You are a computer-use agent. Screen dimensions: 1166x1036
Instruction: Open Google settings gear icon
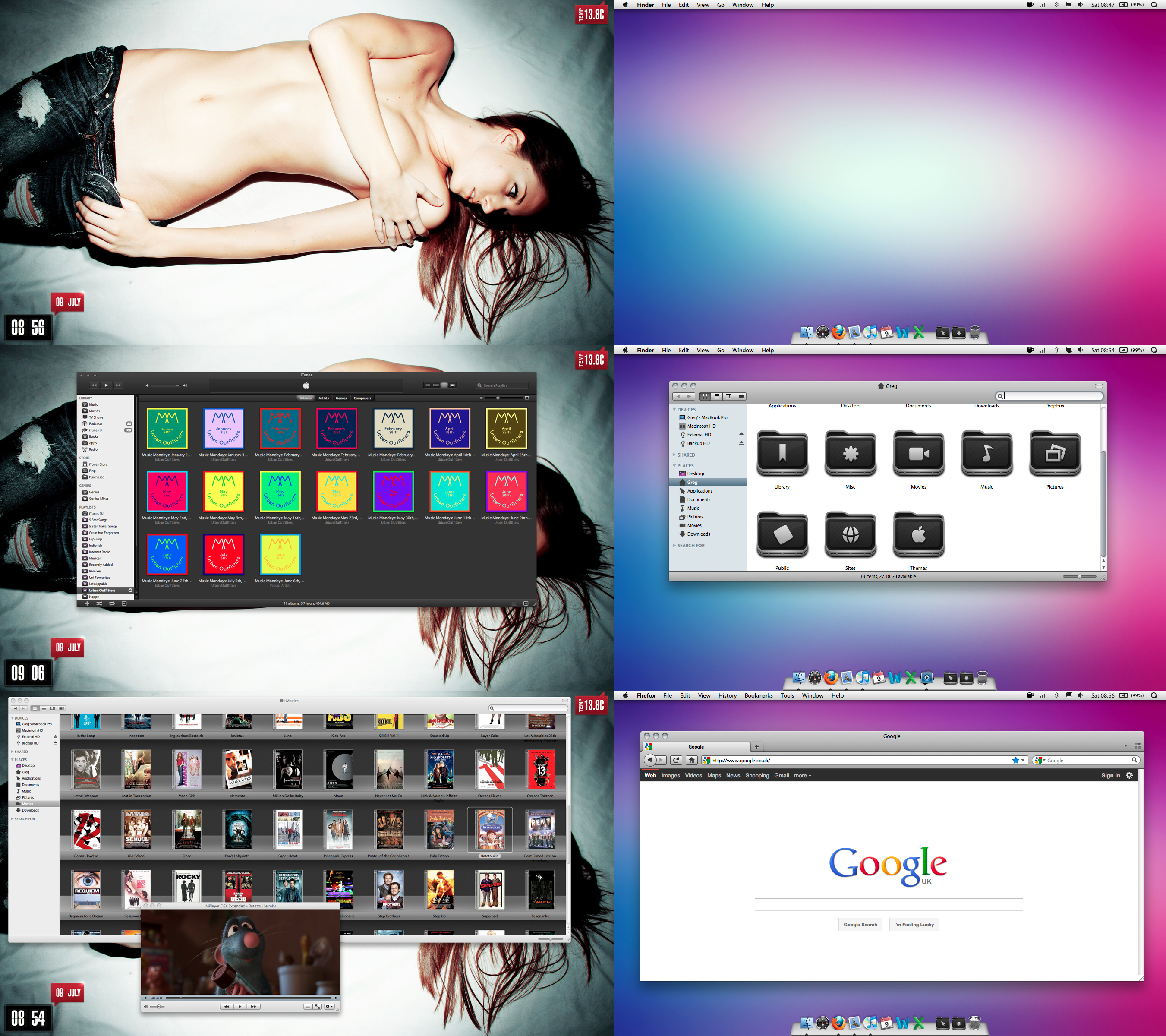pos(1129,775)
